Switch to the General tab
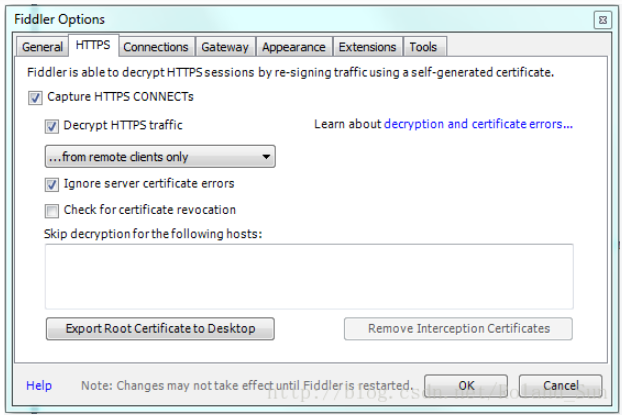The width and height of the screenshot is (622, 415). [x=42, y=47]
